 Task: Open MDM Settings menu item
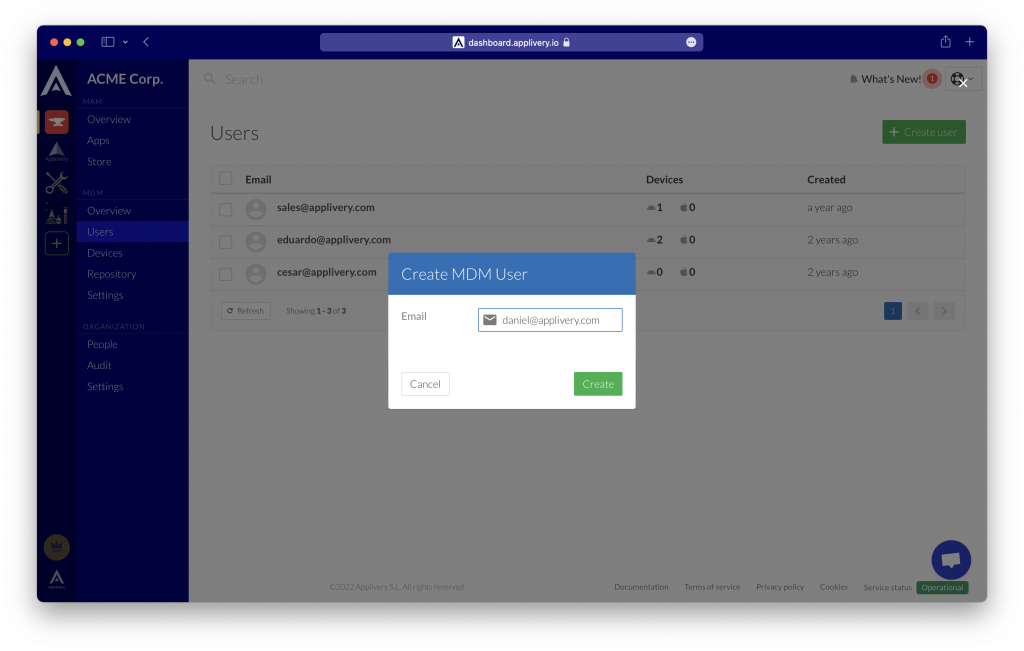coord(105,295)
